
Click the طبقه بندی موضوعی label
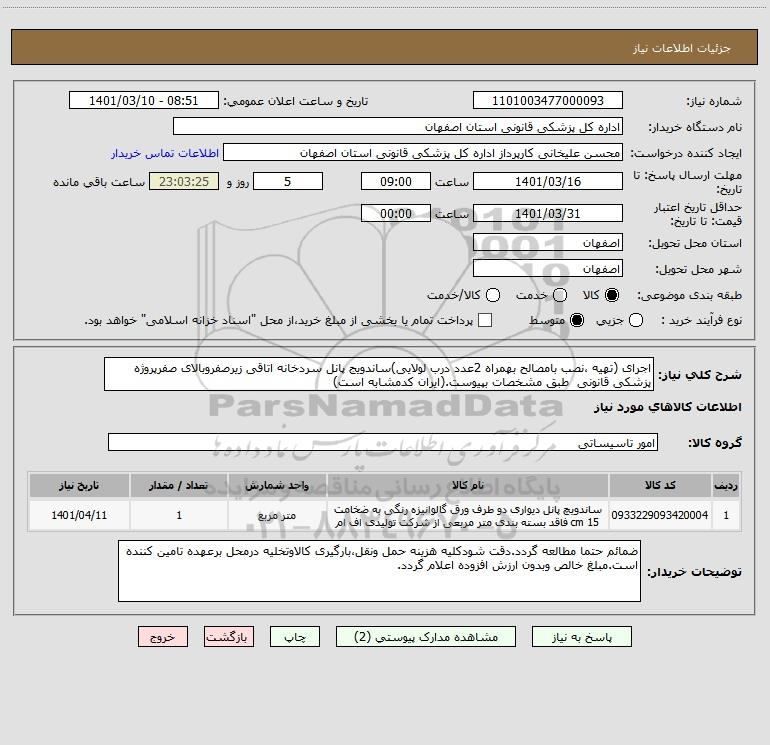pyautogui.click(x=689, y=295)
